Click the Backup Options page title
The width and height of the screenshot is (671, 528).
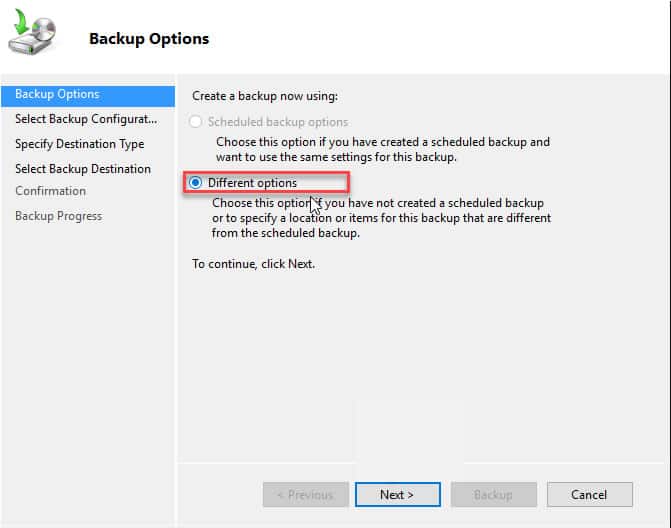(149, 39)
